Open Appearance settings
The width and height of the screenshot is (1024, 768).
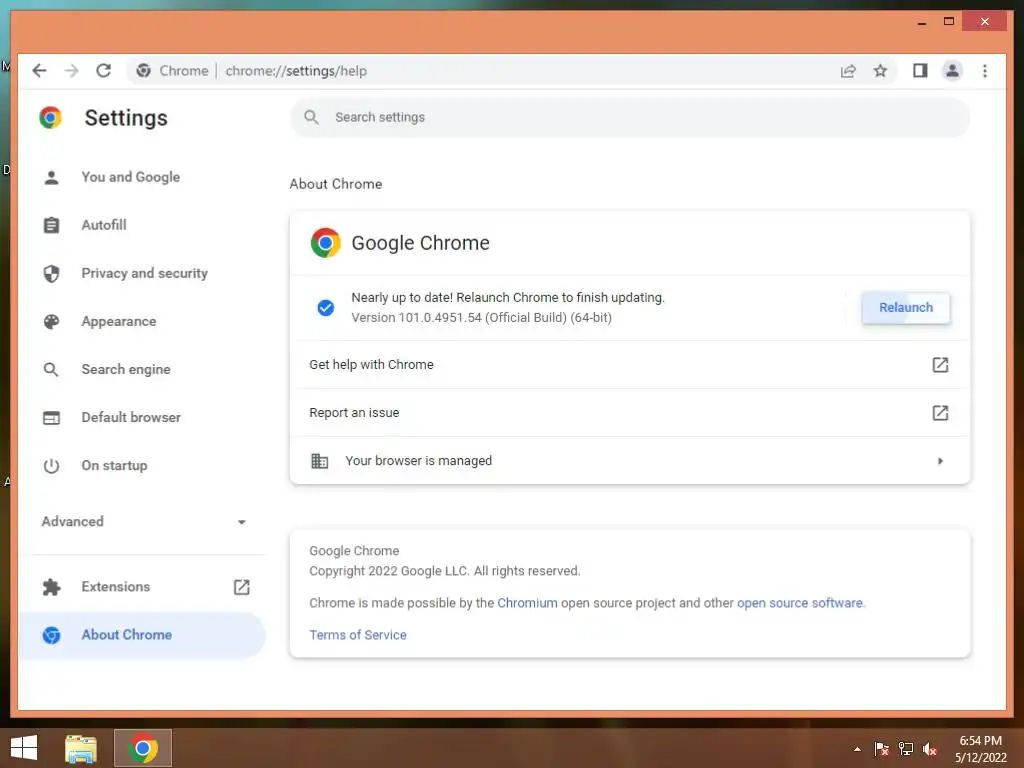pos(142,321)
